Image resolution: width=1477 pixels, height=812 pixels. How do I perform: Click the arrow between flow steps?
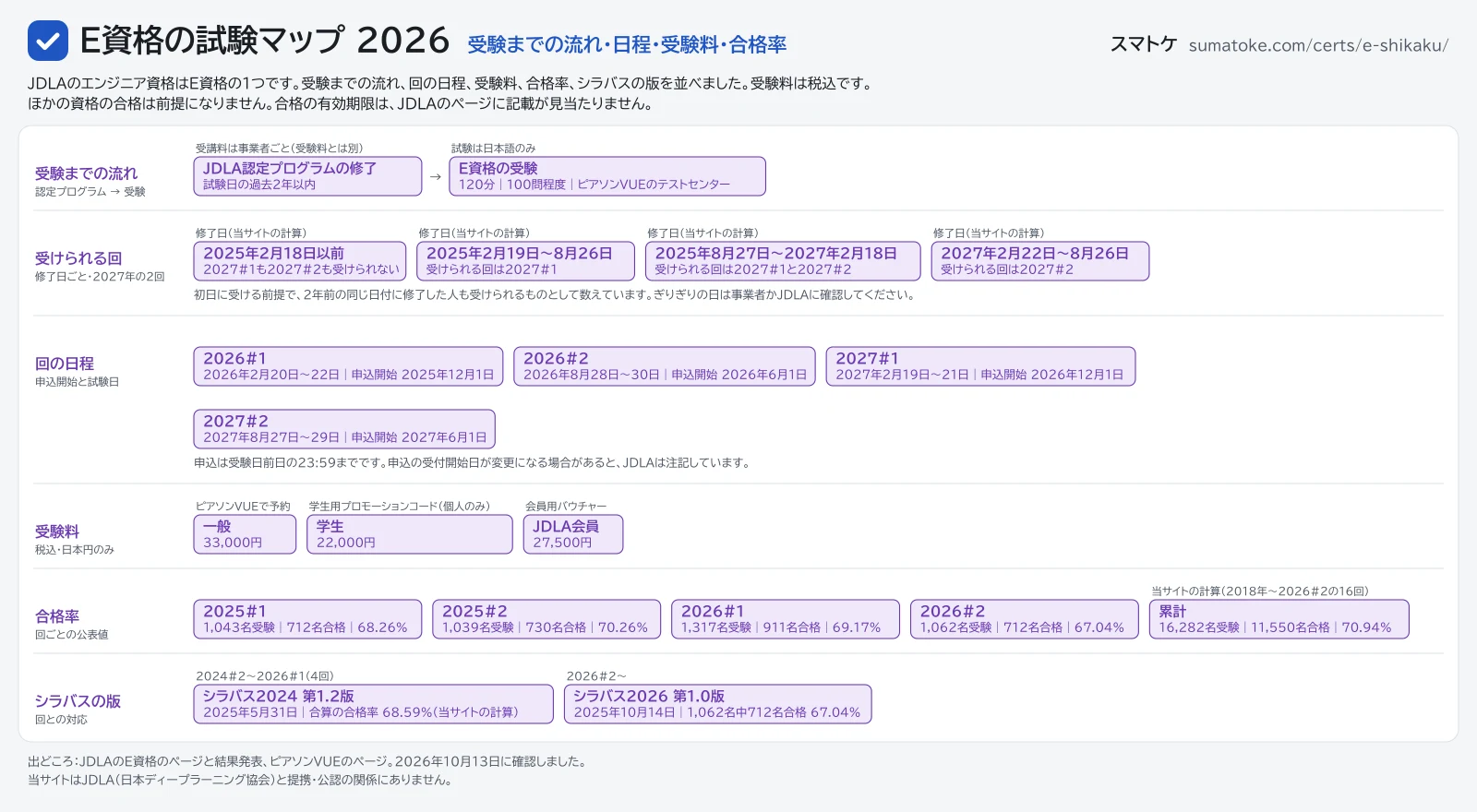click(436, 176)
